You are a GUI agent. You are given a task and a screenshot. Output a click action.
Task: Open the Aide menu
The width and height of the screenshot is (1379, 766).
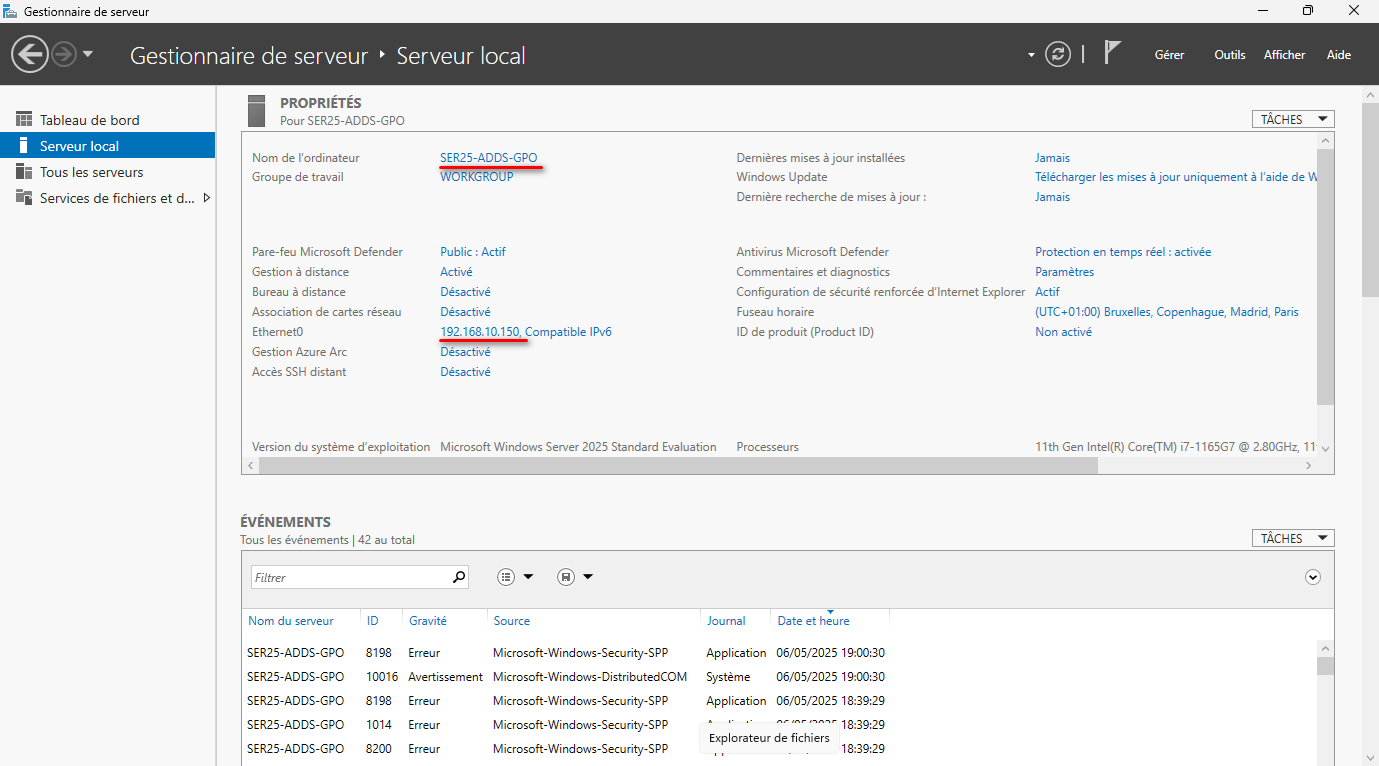coord(1339,55)
